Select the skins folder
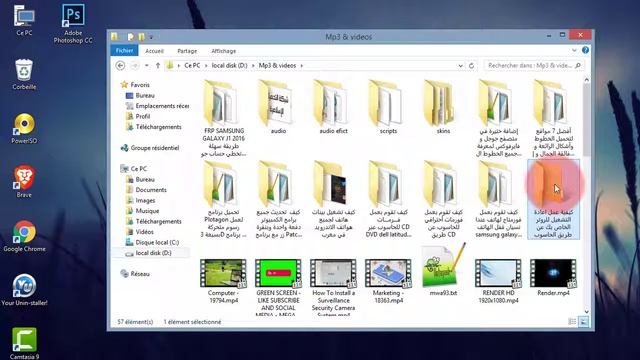The height and width of the screenshot is (360, 640). tap(443, 107)
